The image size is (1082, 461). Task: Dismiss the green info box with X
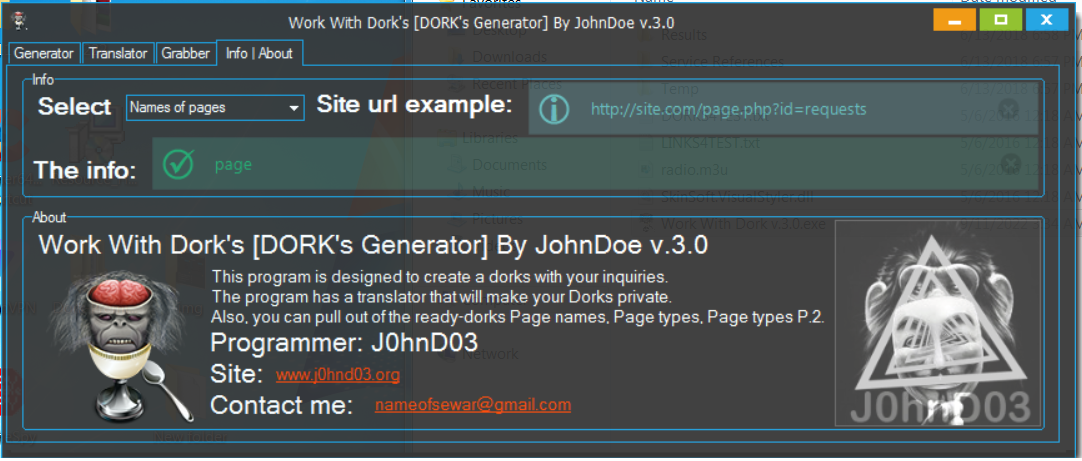(x=1010, y=164)
